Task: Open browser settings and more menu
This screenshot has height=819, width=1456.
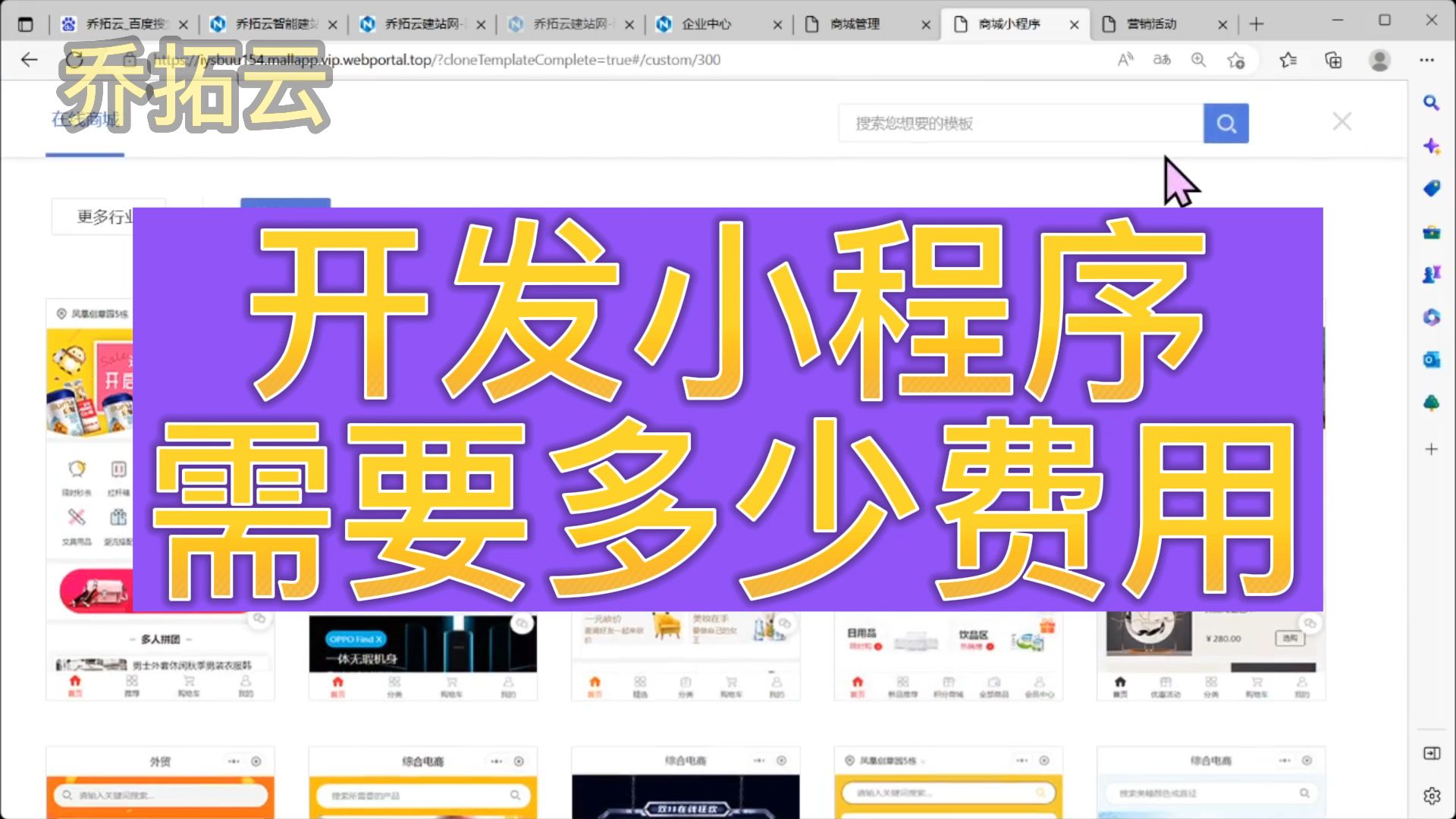Action: coord(1426,59)
